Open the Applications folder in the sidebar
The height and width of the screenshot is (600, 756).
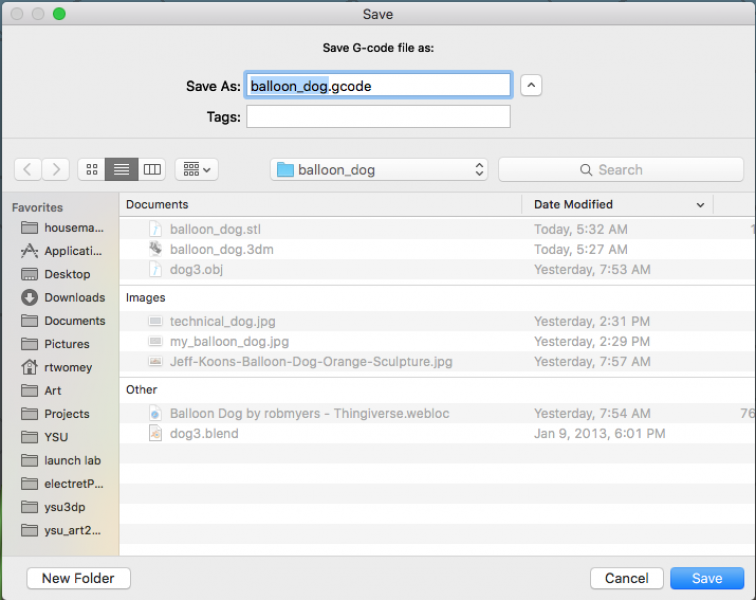tap(73, 251)
